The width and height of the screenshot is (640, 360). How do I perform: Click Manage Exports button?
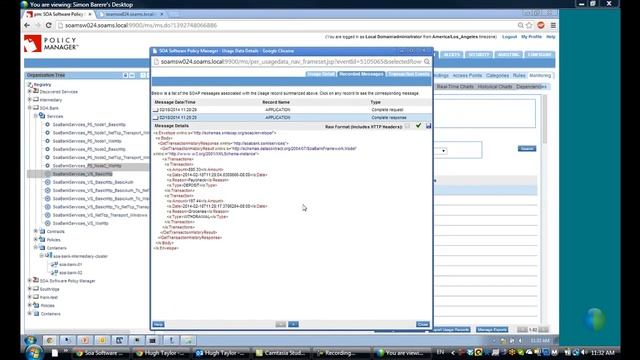(492, 329)
